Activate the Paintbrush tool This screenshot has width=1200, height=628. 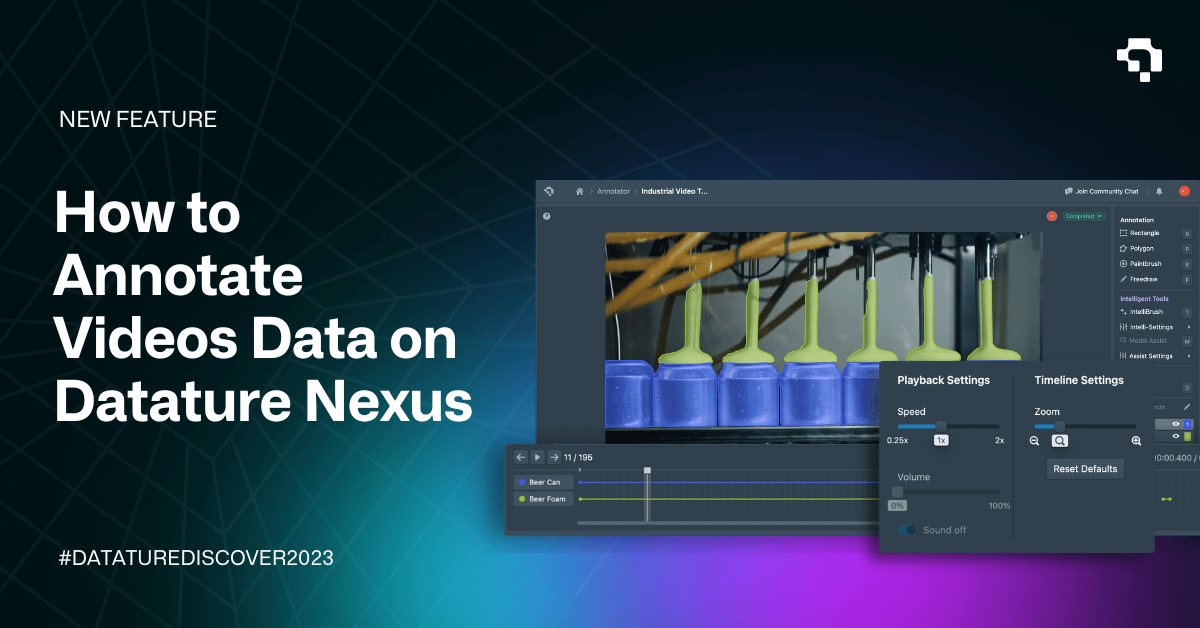1146,263
